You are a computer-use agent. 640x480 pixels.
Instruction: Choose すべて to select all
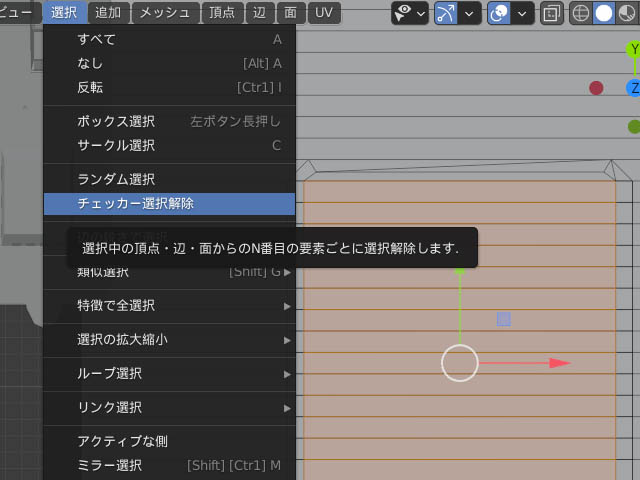pyautogui.click(x=169, y=39)
